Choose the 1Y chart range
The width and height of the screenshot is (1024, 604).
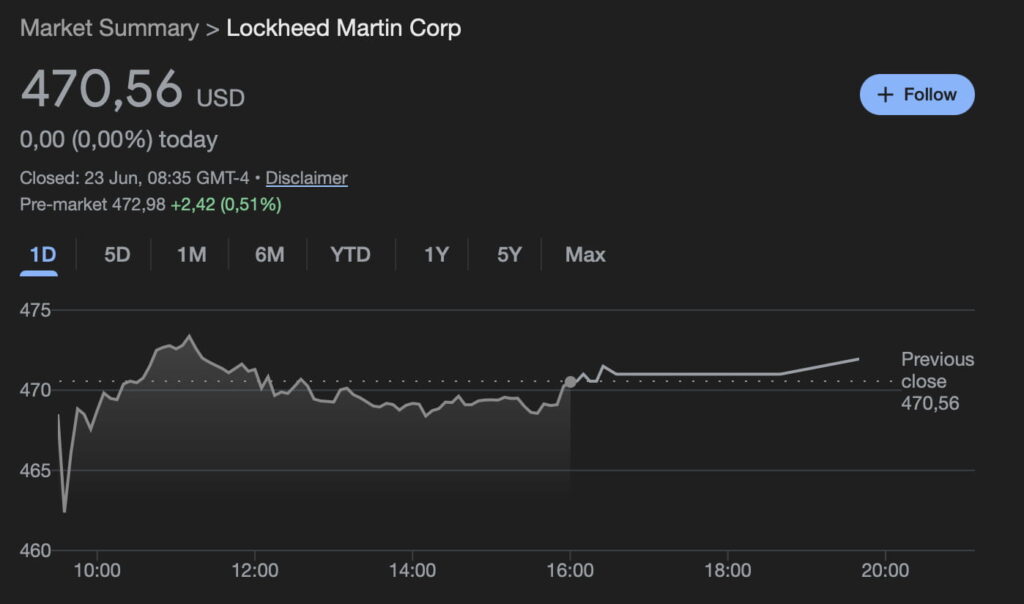(x=436, y=255)
